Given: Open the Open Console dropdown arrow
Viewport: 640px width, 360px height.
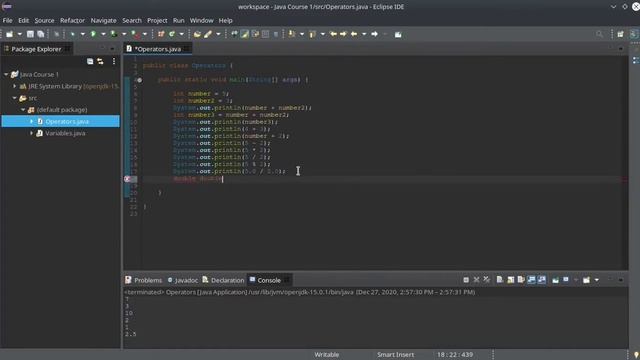Looking at the screenshot, I should pos(596,280).
